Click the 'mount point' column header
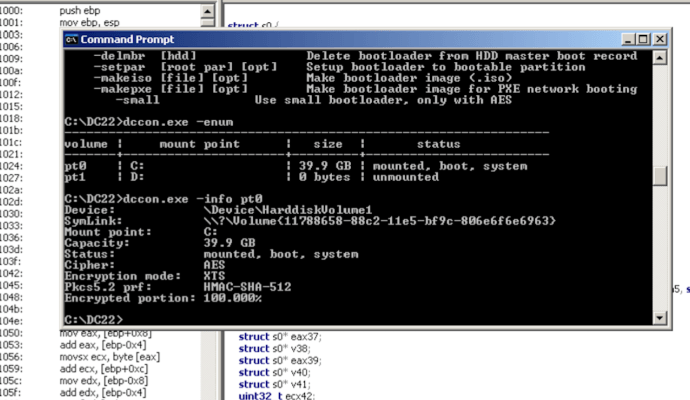Screen dimensions: 690x400 pos(199,144)
